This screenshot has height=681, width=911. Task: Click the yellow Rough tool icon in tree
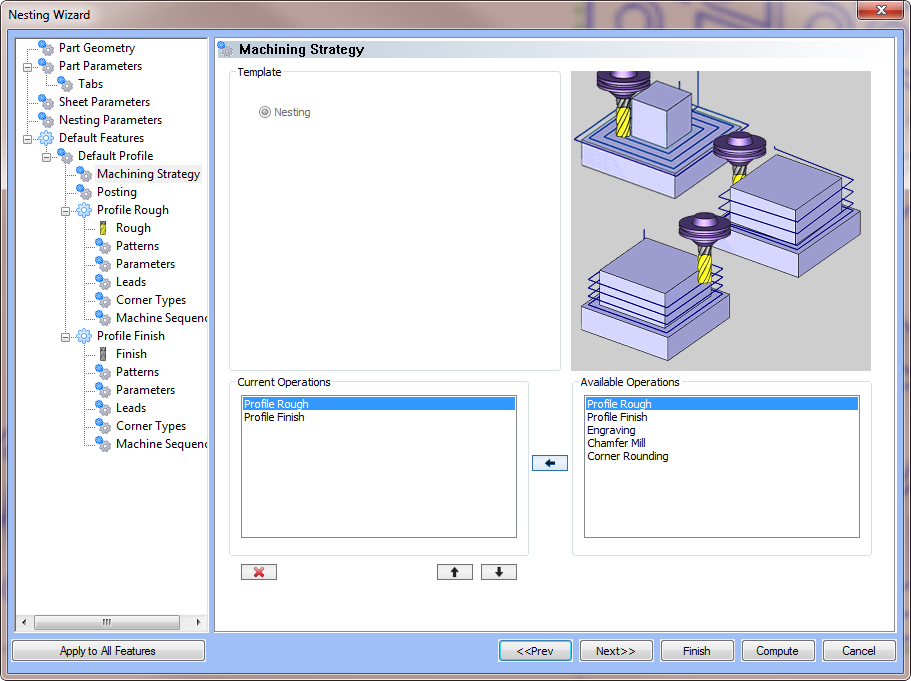tap(103, 228)
